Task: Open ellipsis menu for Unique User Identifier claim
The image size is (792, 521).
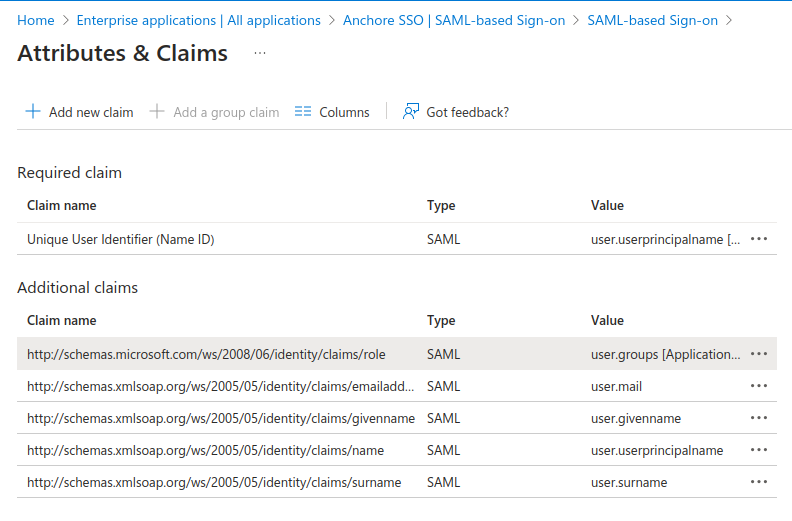Action: (759, 239)
